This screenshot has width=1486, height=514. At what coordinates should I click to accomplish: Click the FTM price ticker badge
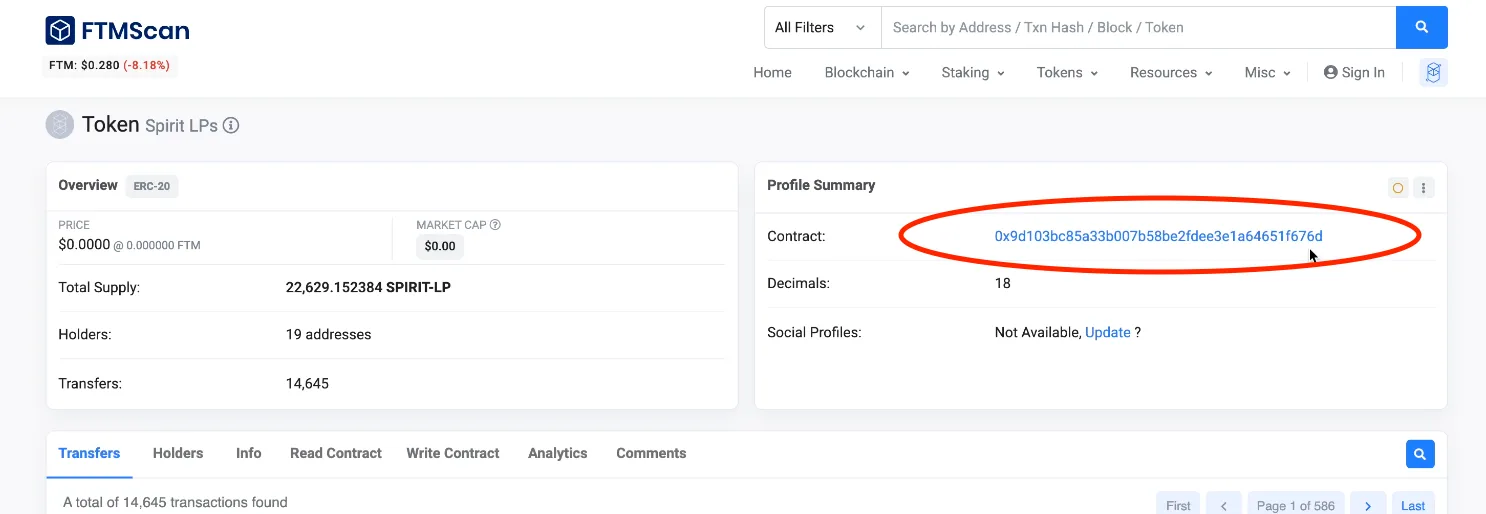(112, 65)
